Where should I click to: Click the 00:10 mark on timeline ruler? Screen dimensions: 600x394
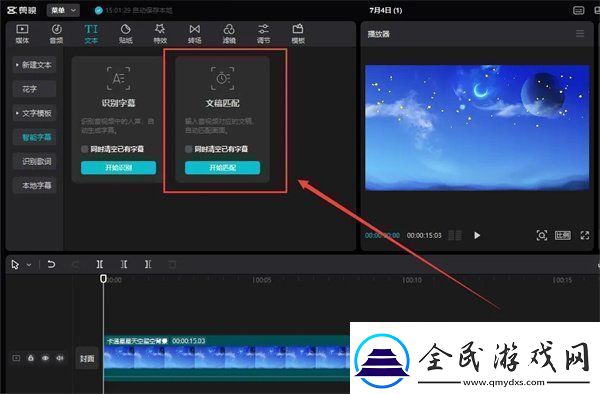[x=412, y=280]
